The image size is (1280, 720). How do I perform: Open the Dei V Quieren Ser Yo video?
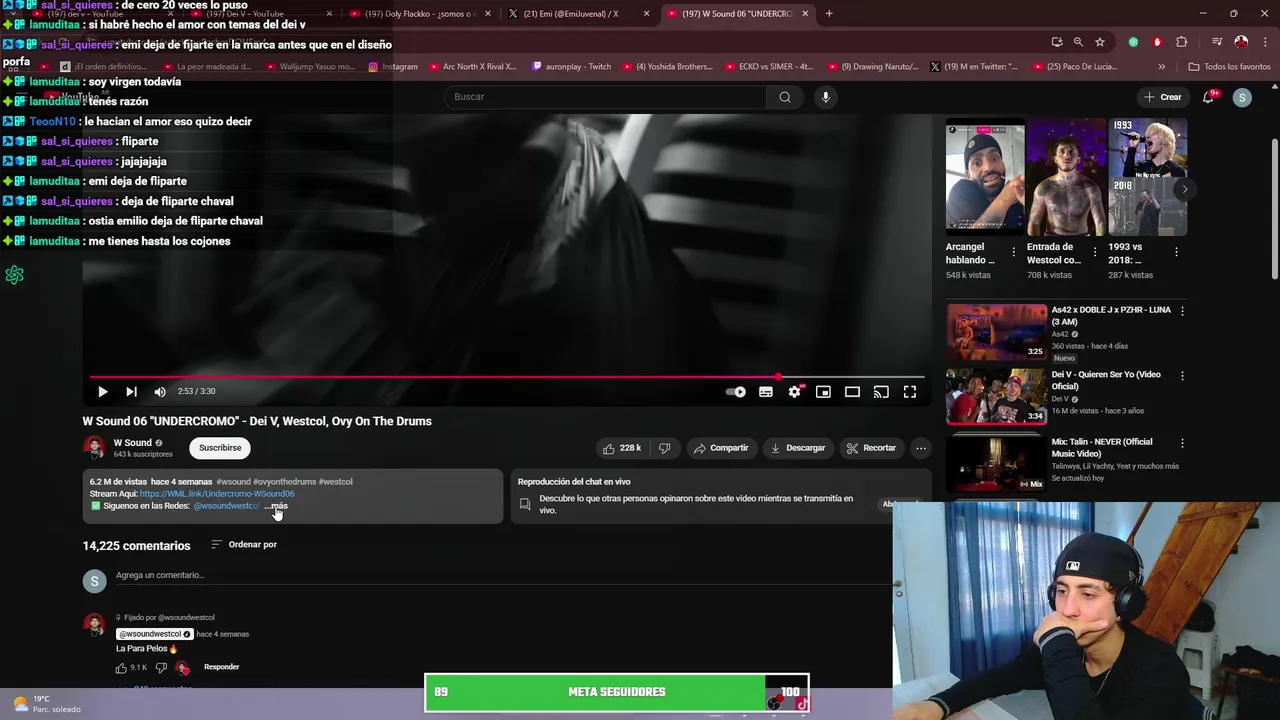[997, 396]
